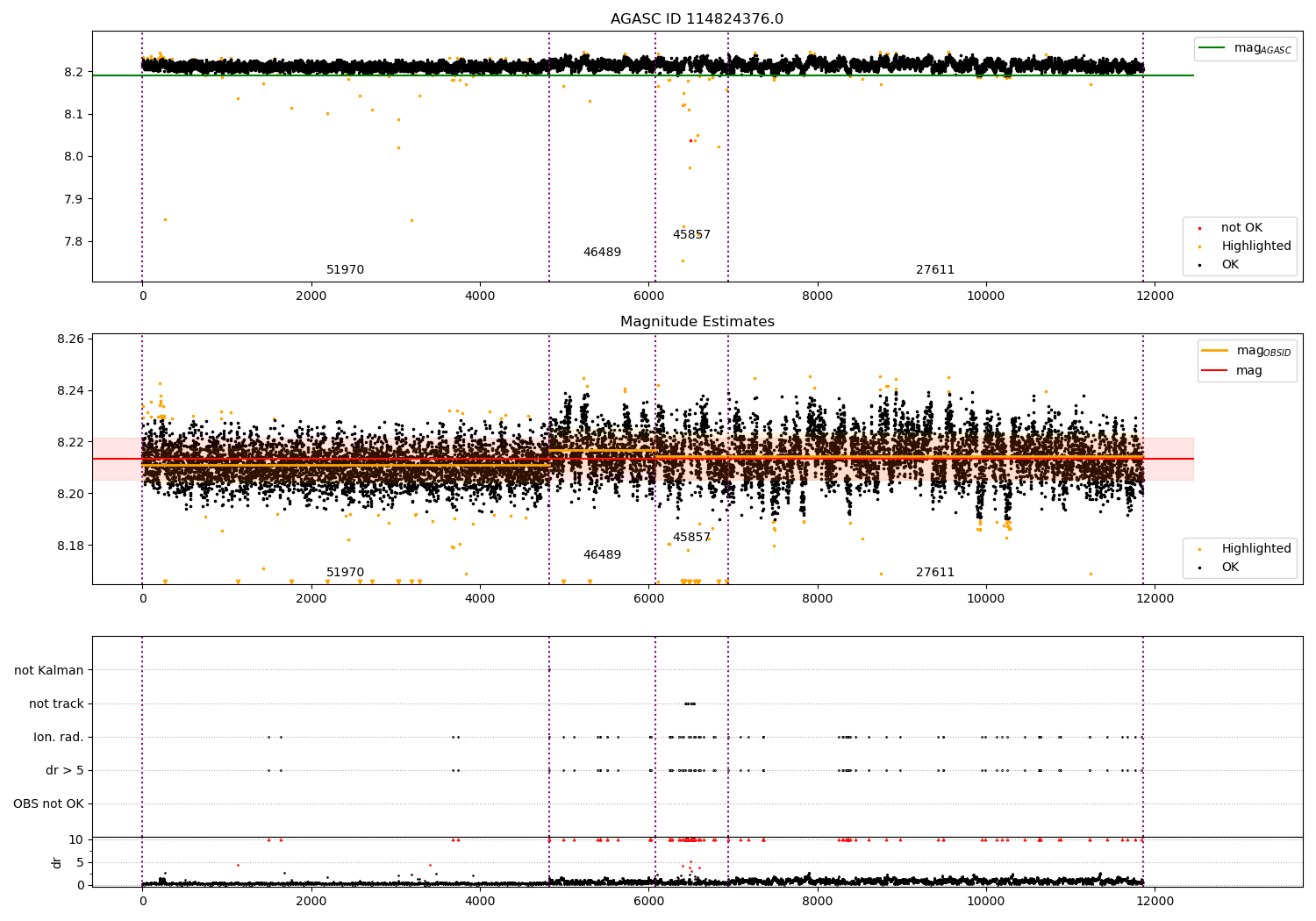The height and width of the screenshot is (921, 1316).
Task: Click y-axis tick '8.1' in top plot
Action: coord(73,115)
